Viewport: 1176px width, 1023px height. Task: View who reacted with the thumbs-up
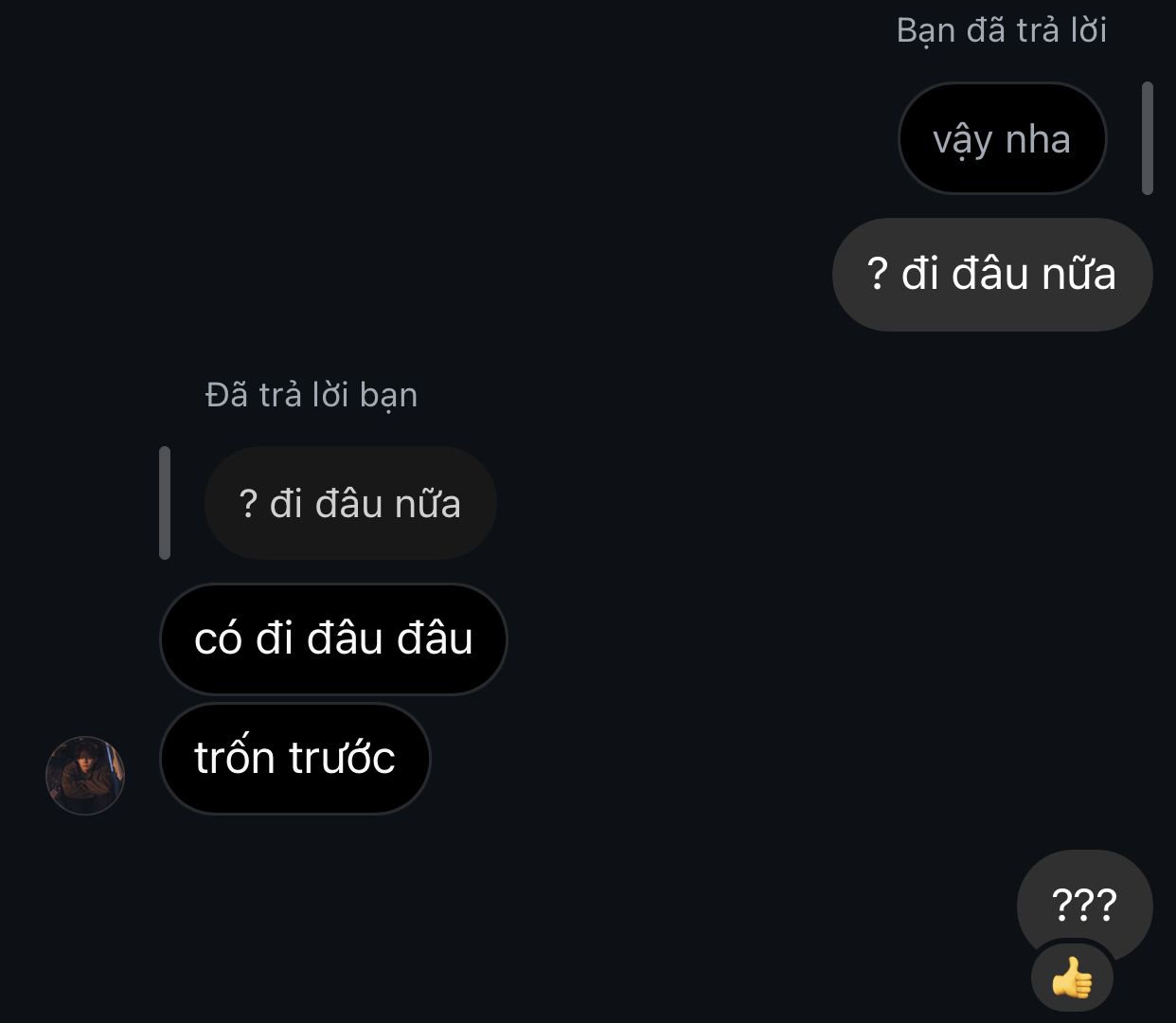[x=1072, y=978]
